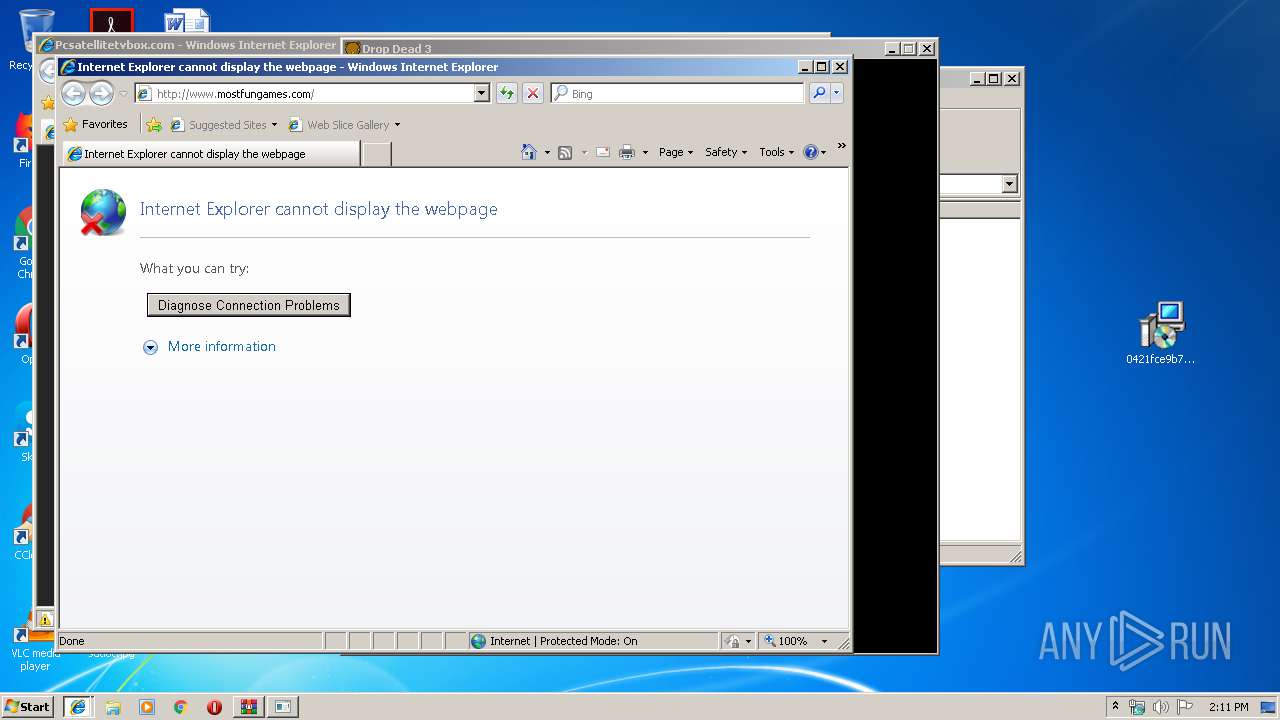Open the Favorites center
The height and width of the screenshot is (720, 1280).
96,125
